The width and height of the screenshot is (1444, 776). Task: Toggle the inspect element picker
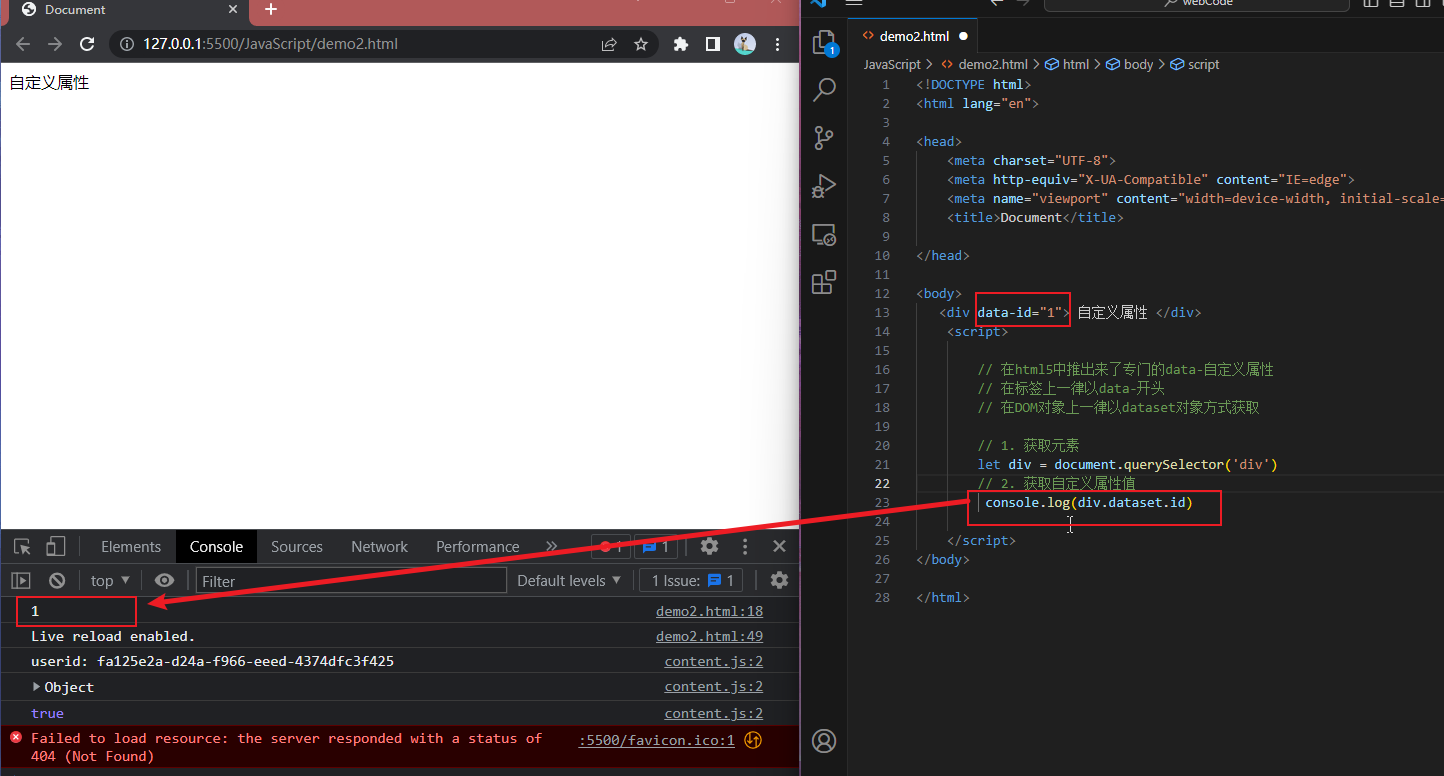[22, 546]
